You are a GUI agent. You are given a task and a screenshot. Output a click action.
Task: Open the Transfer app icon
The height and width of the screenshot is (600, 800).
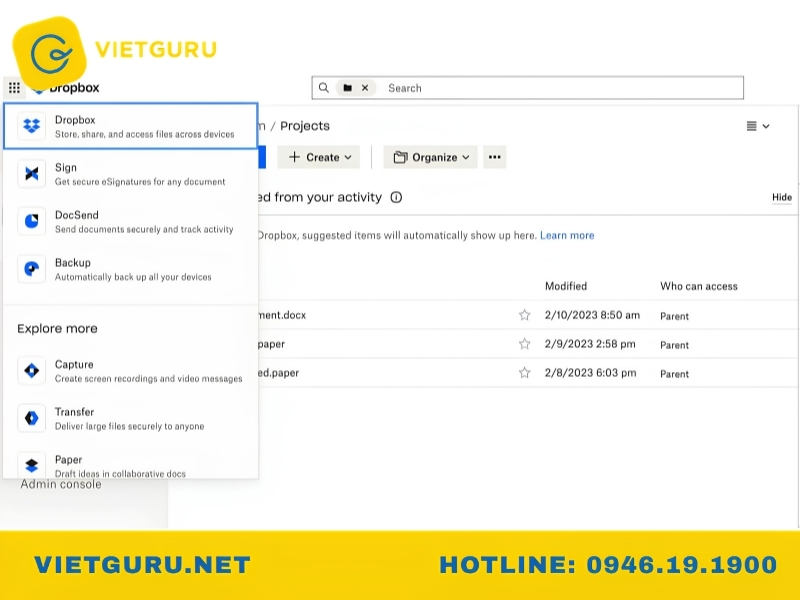coord(32,418)
